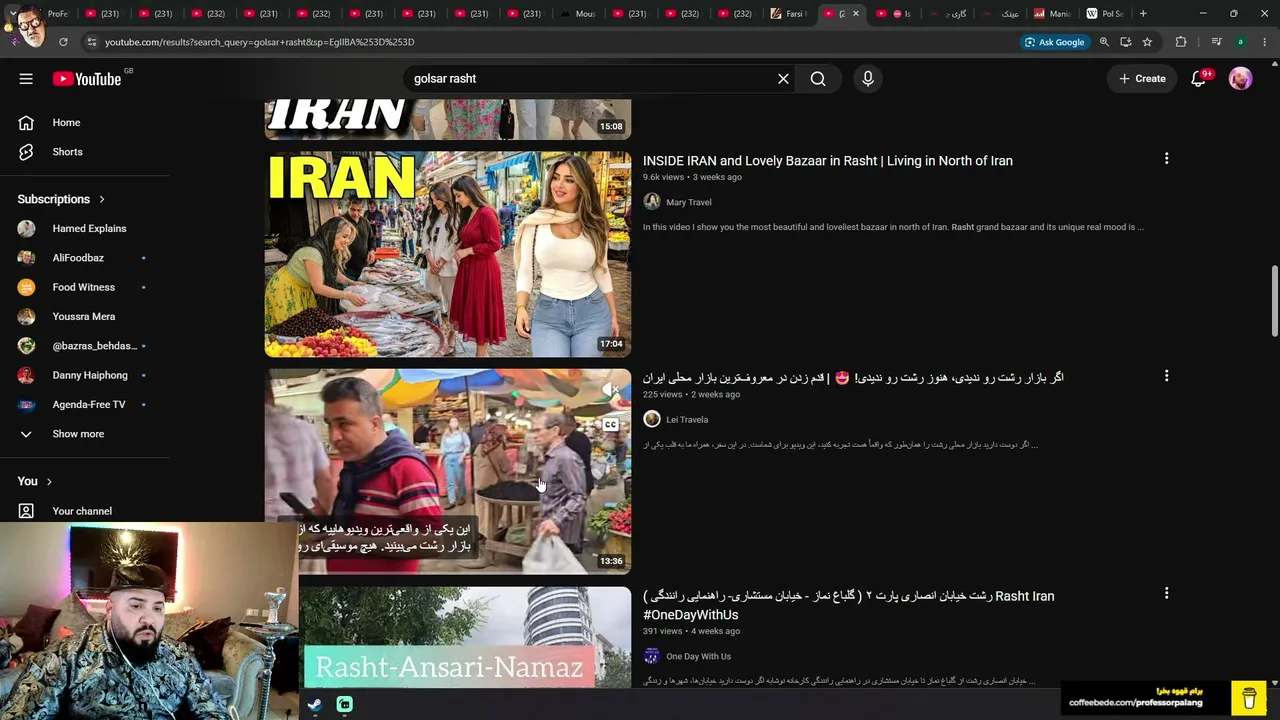
Task: Open the YouTube guide hamburger menu
Action: pyautogui.click(x=26, y=79)
